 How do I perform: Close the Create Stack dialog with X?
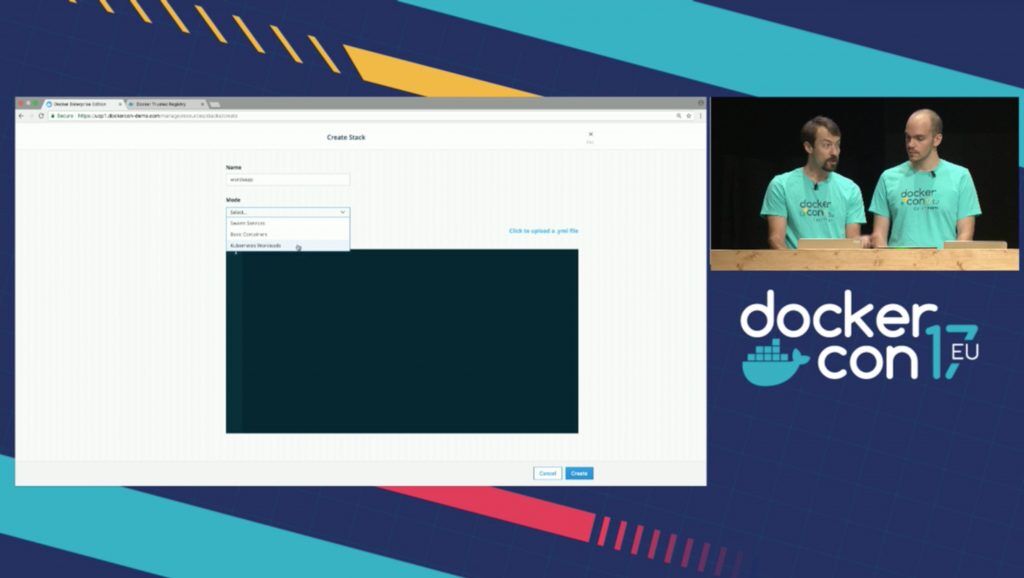[x=590, y=135]
